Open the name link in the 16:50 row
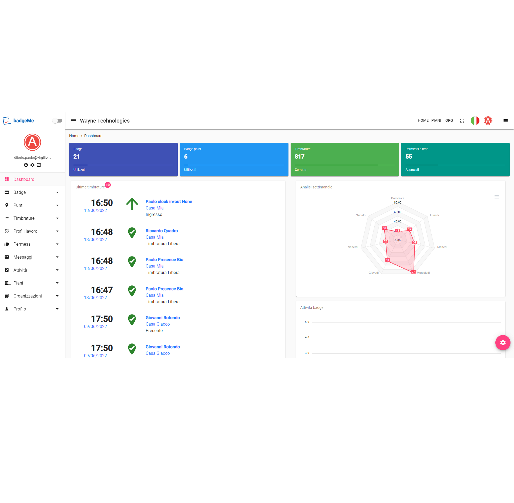This screenshot has height=503, width=514. (x=169, y=201)
